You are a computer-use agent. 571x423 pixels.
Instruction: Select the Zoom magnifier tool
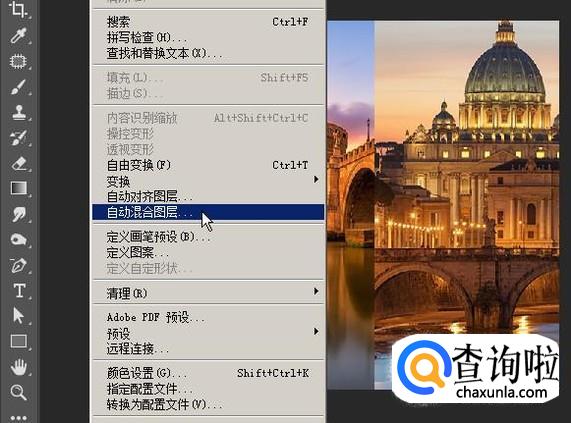point(18,392)
